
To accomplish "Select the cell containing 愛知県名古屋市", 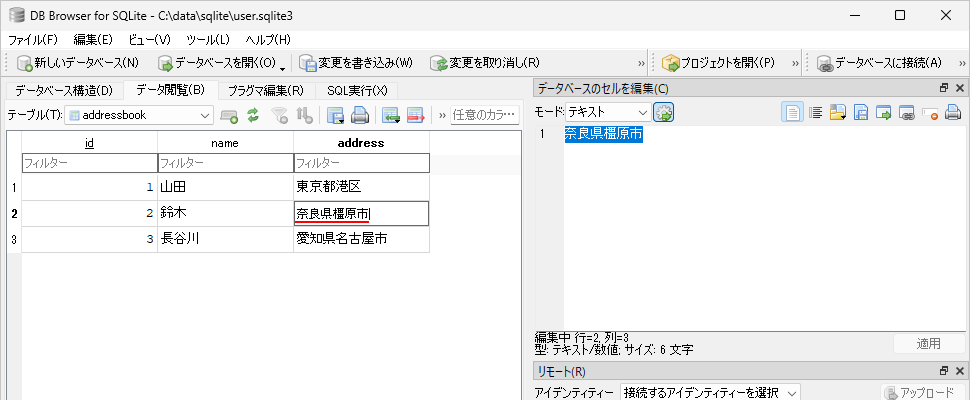I will click(361, 239).
